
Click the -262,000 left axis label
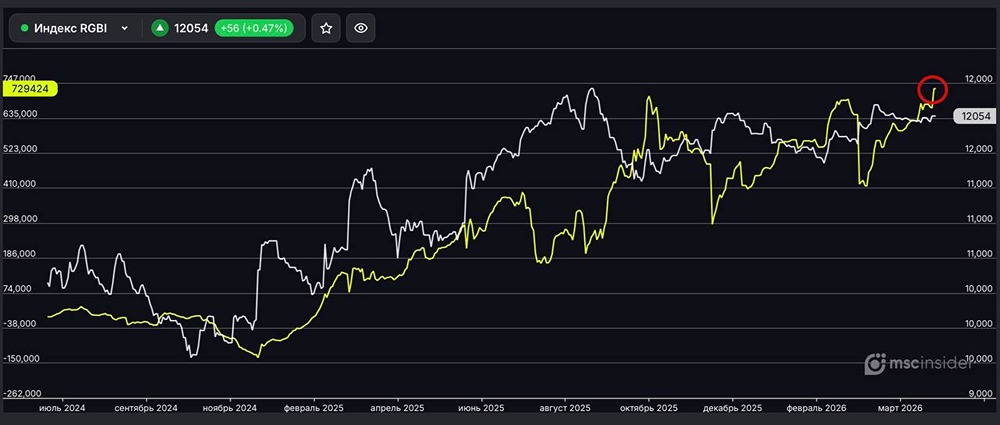click(x=20, y=395)
